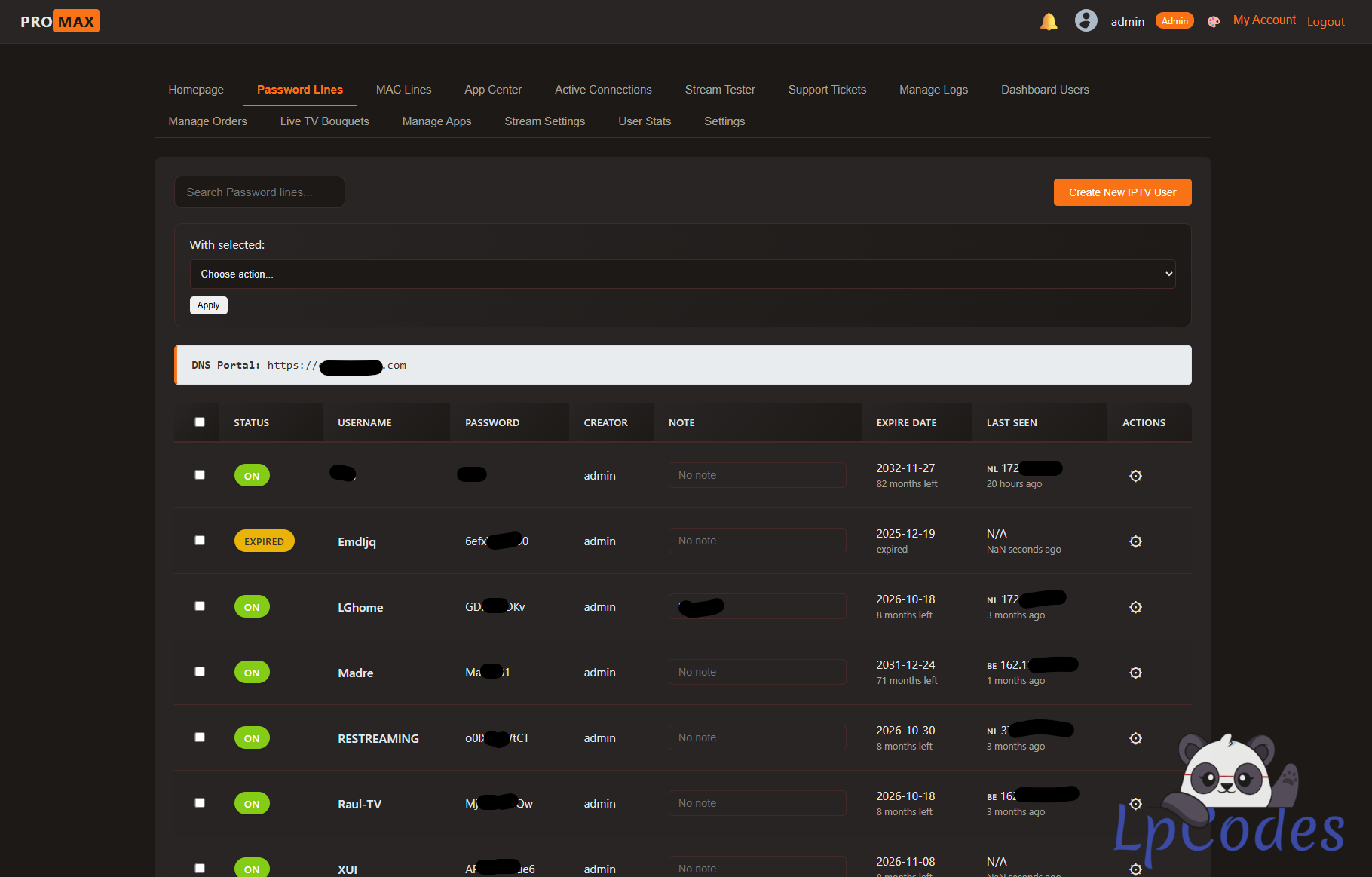1372x877 pixels.
Task: Open actions gear for LGhome row
Action: tap(1135, 607)
